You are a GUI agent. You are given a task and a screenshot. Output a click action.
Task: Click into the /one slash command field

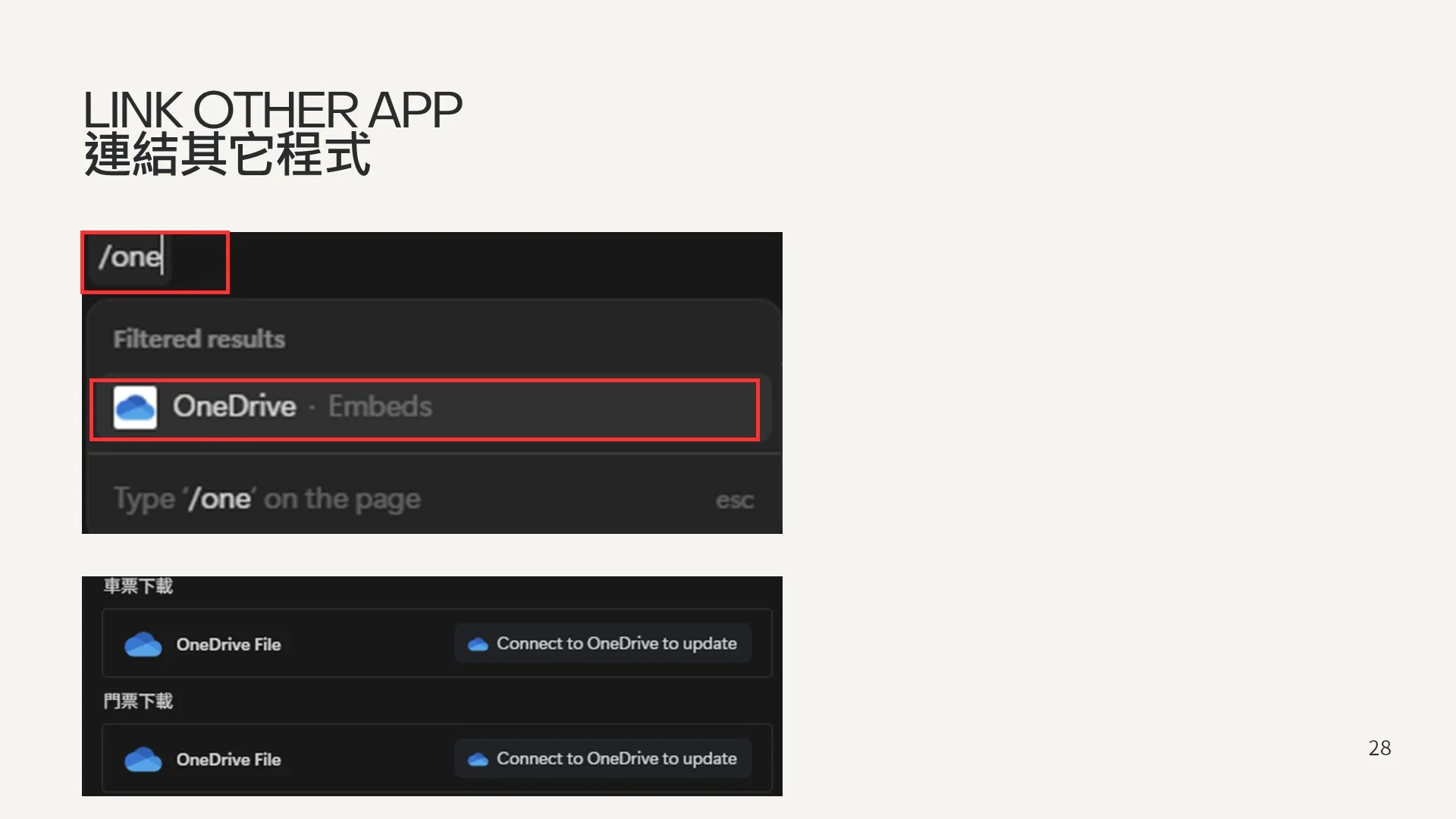pyautogui.click(x=130, y=258)
